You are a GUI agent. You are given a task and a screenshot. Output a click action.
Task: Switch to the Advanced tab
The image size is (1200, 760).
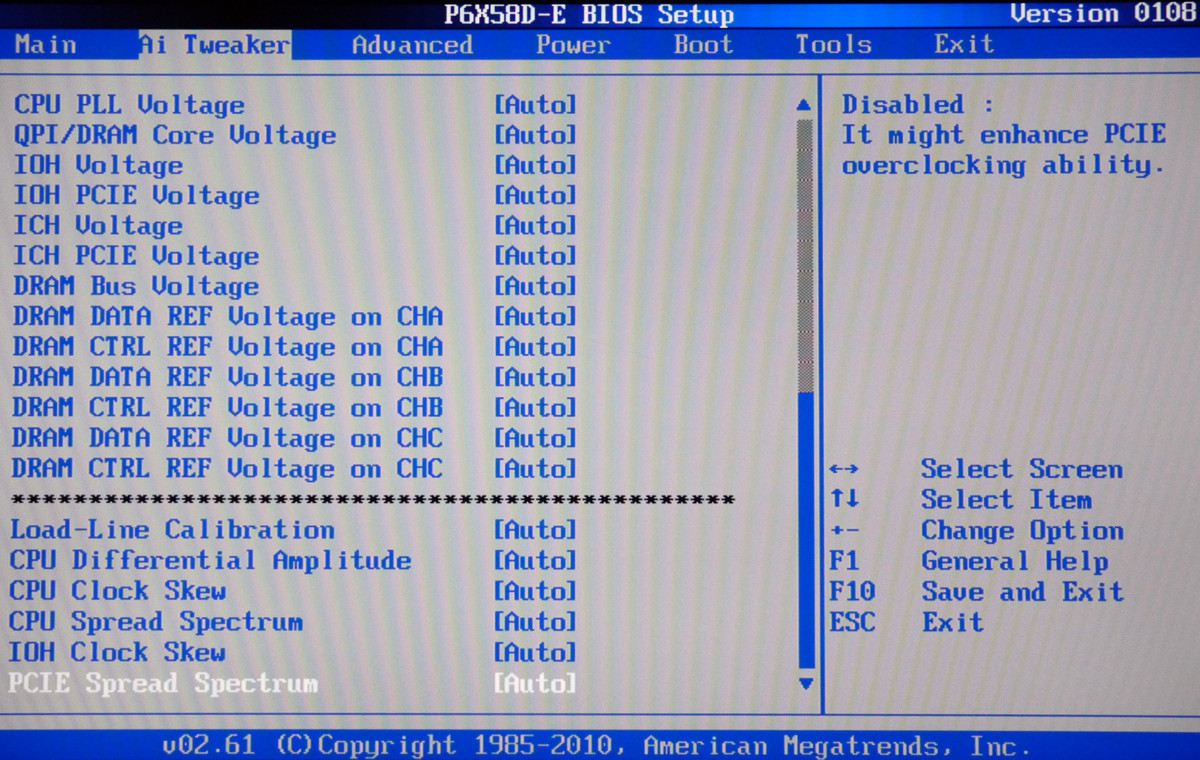pyautogui.click(x=413, y=45)
